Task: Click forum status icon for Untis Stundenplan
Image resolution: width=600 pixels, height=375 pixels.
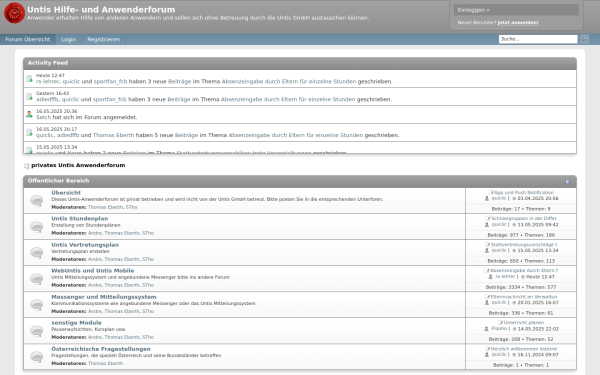Action: click(37, 227)
